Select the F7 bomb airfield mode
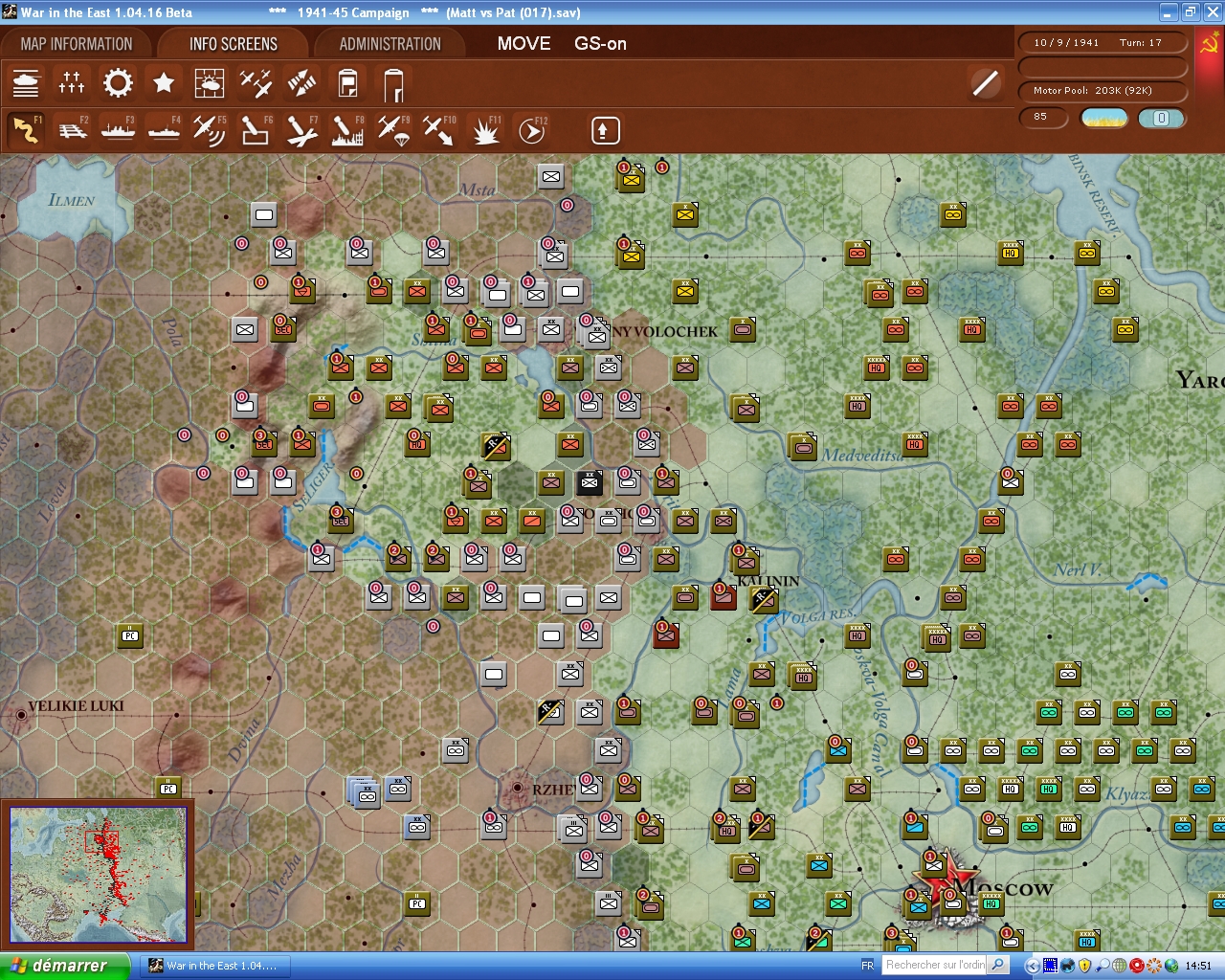Image resolution: width=1225 pixels, height=980 pixels. tap(301, 129)
